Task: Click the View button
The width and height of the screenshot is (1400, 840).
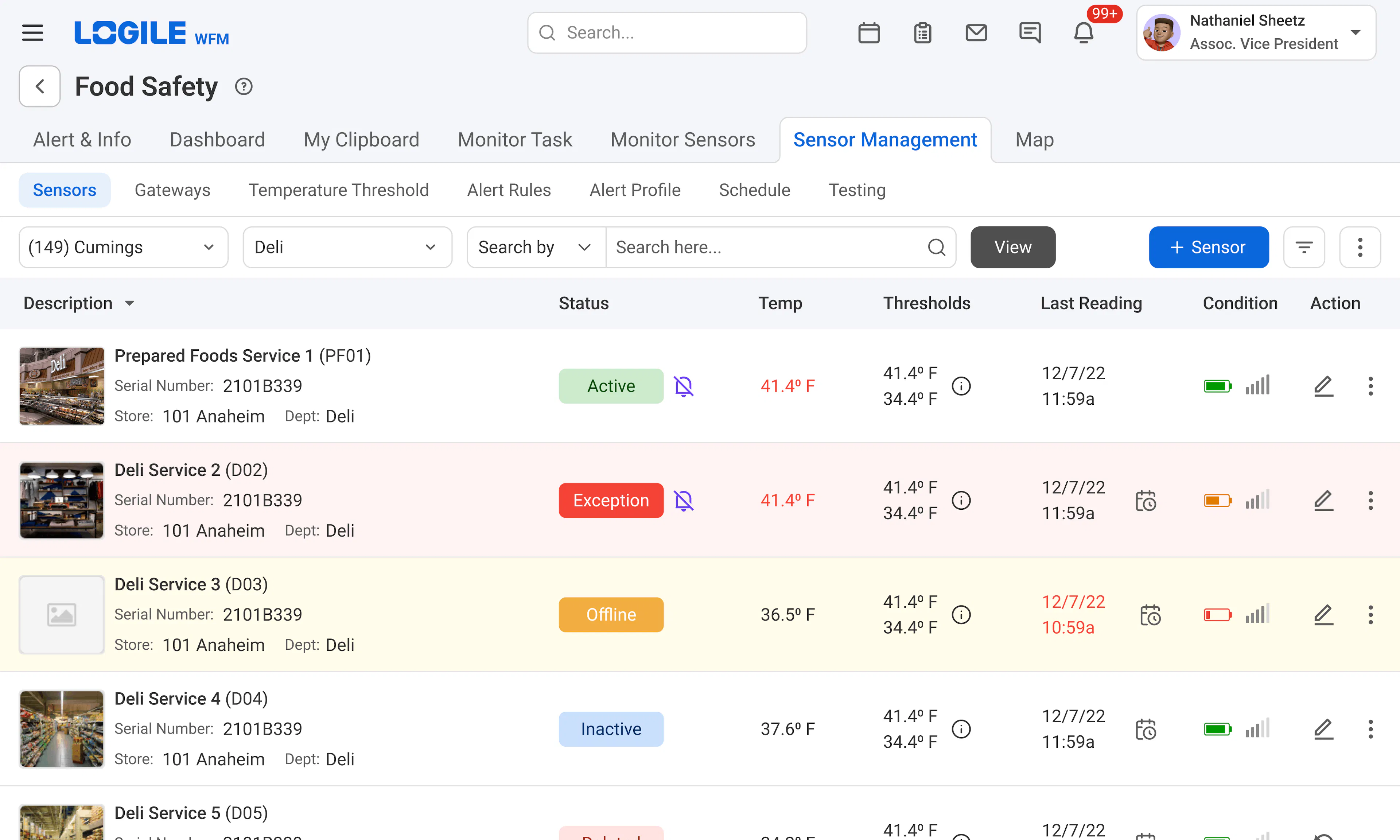Action: [x=1012, y=247]
